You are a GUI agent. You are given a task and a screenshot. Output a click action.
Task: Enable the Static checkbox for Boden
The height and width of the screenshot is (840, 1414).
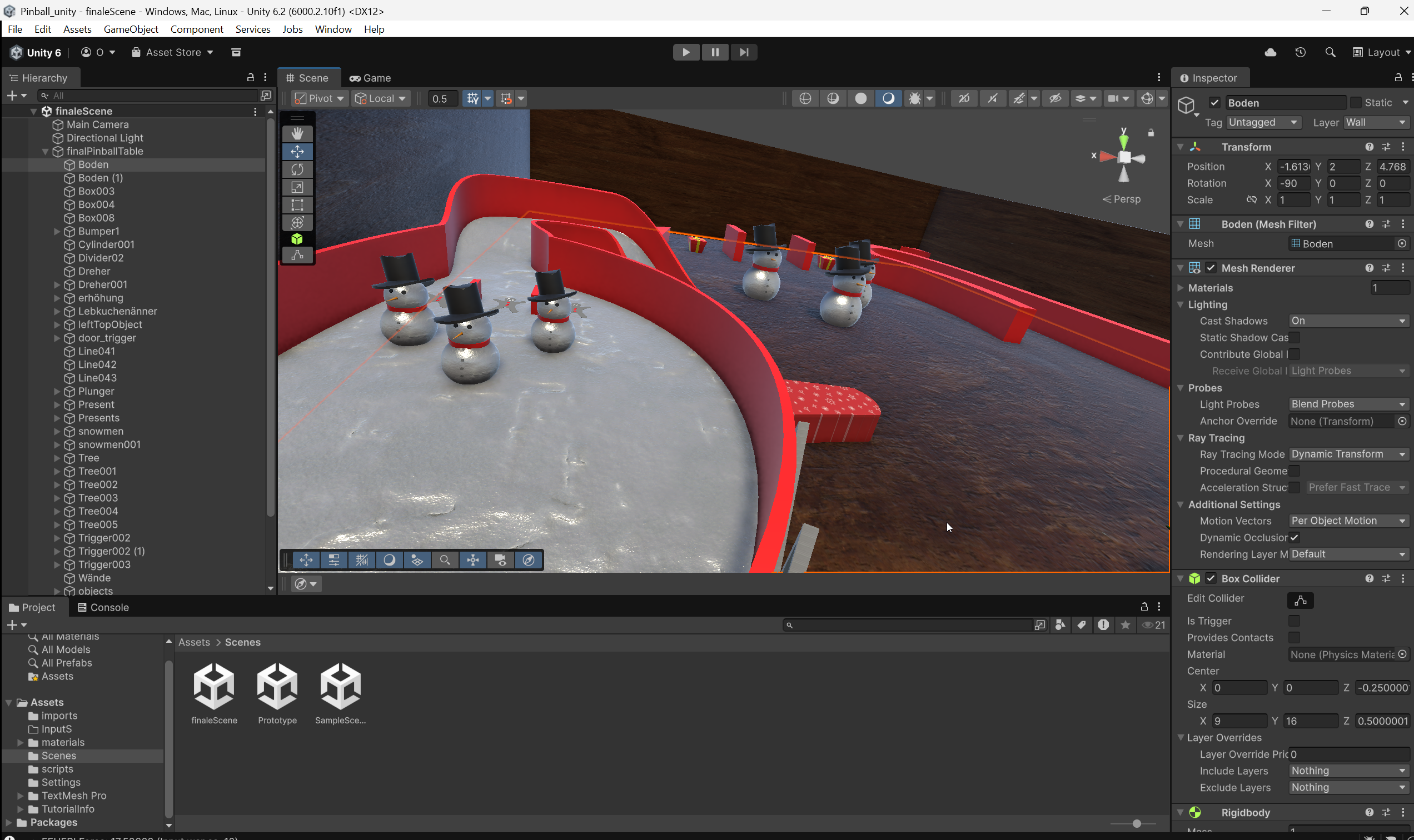tap(1356, 102)
